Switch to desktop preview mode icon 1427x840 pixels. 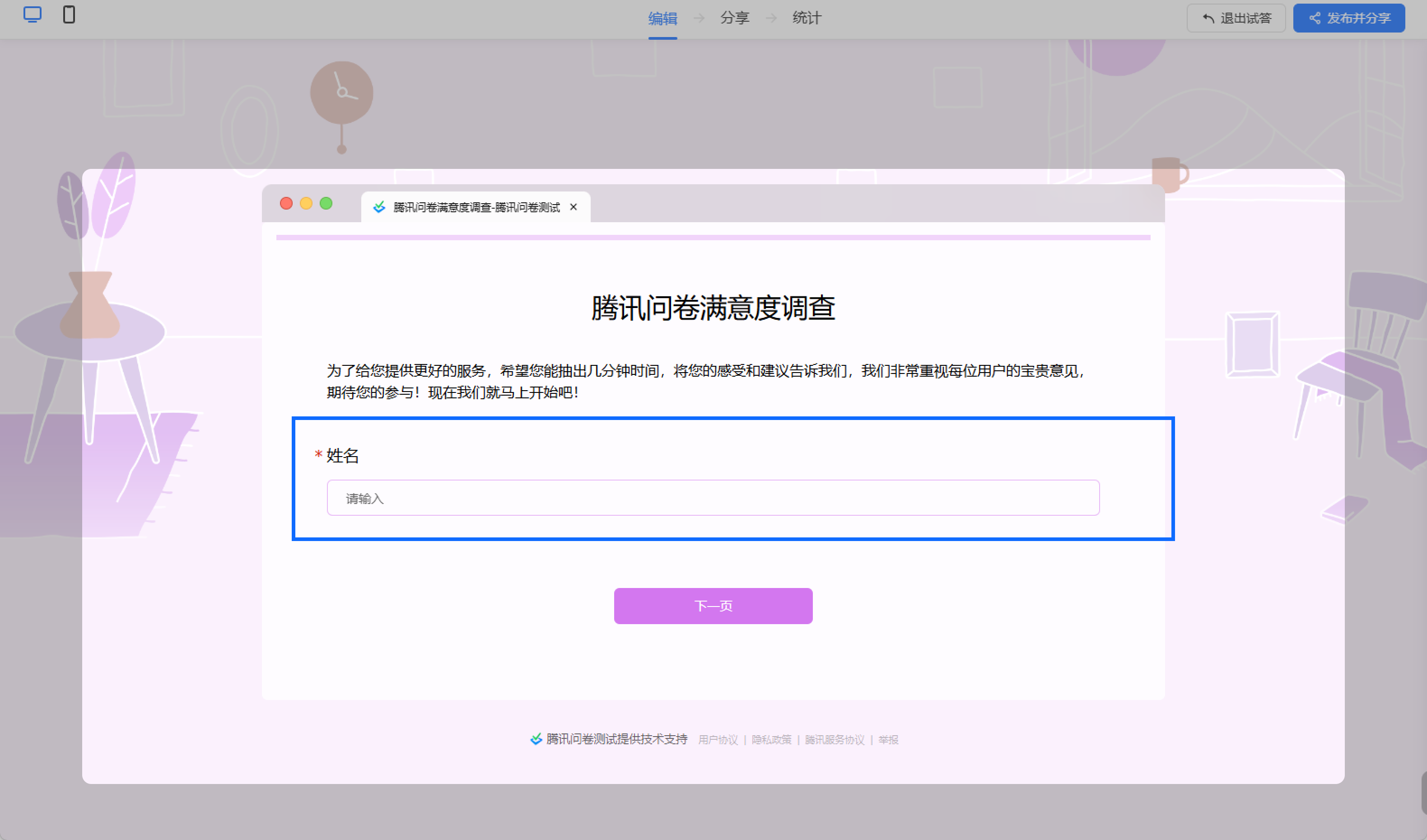[x=32, y=15]
